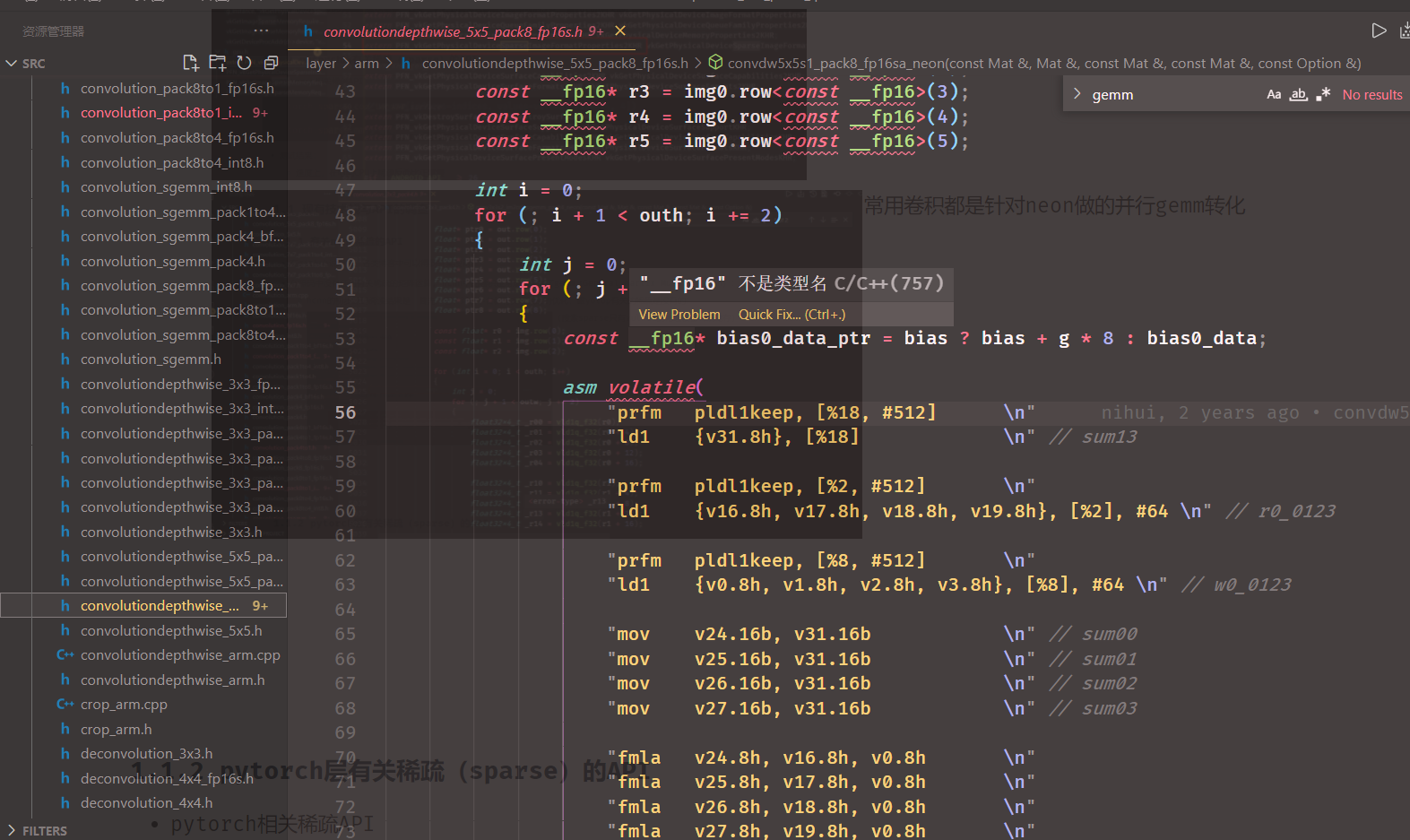Click View Problem in the hover popup
The image size is (1410, 840).
pos(679,315)
